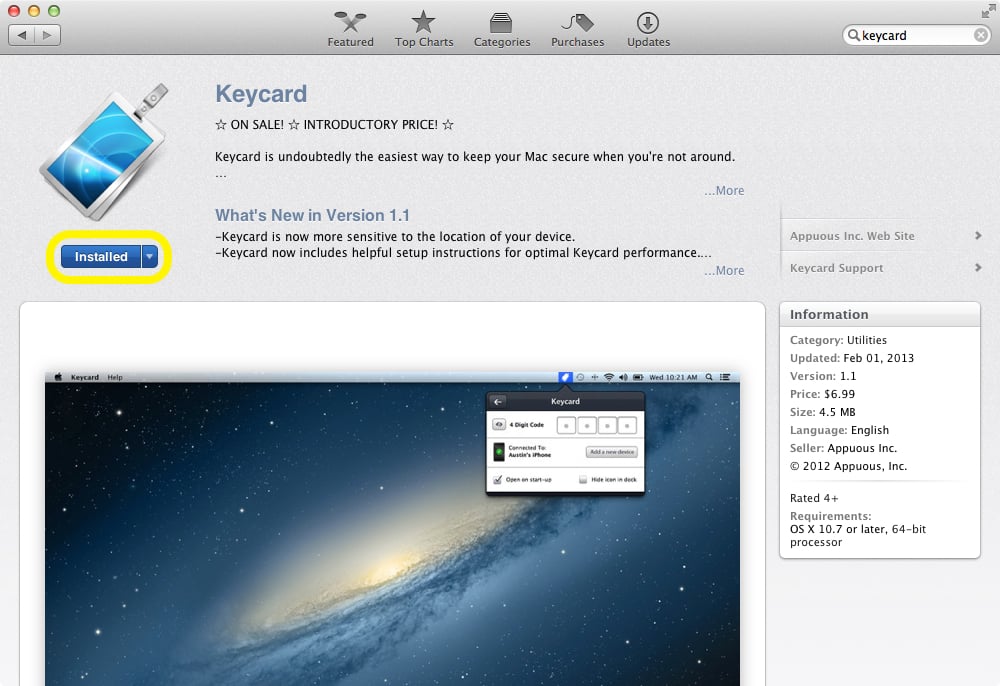Click the Keycard desktop screenshot preview
The image size is (1000, 686).
pos(392,529)
